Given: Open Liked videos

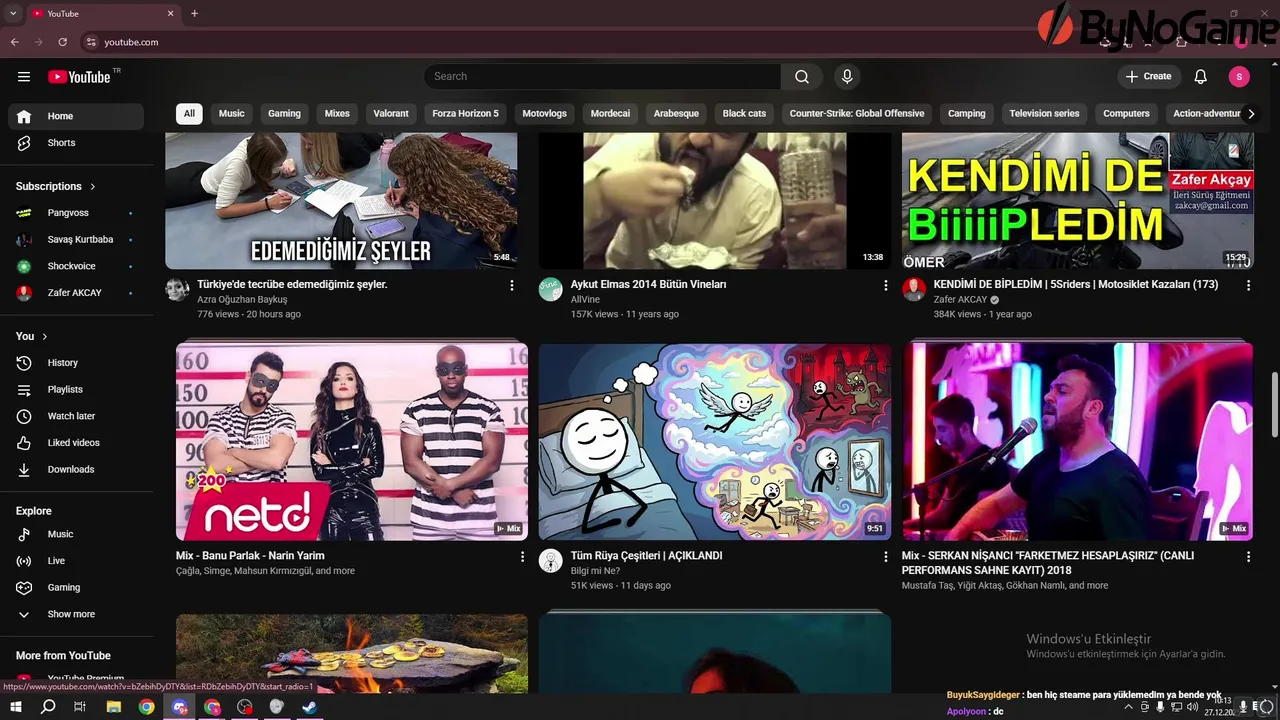Looking at the screenshot, I should click(x=76, y=443).
